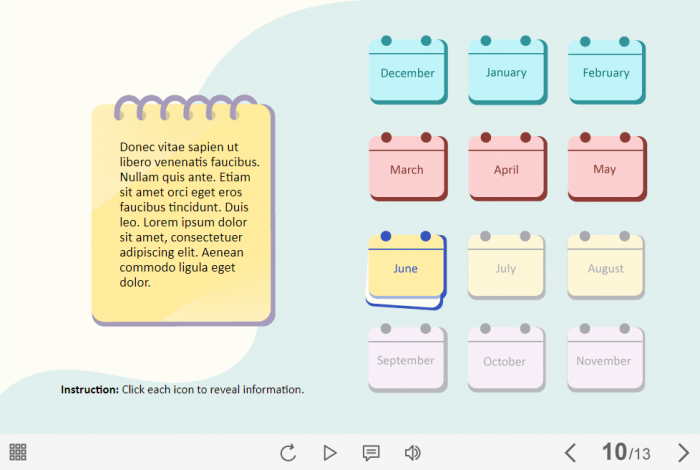Select the September calendar icon
The height and width of the screenshot is (470, 700).
click(406, 359)
